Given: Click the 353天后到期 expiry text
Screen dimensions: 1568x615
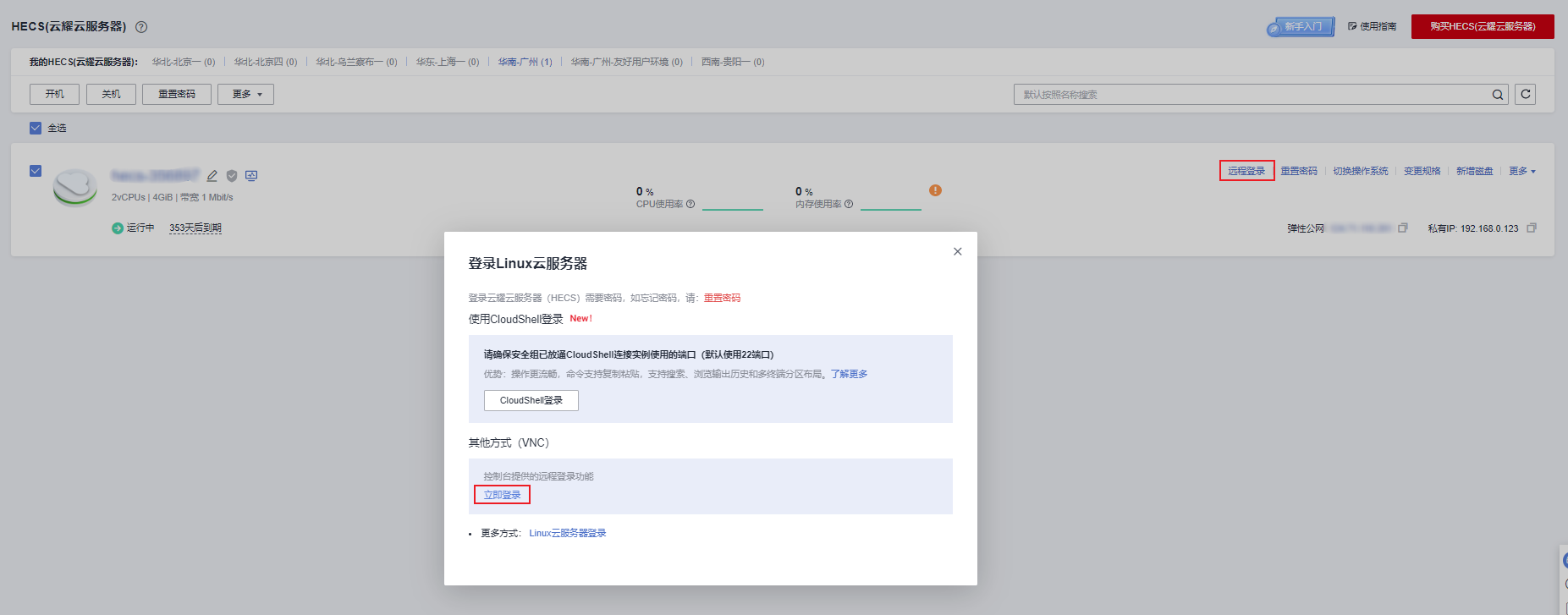Looking at the screenshot, I should point(195,228).
